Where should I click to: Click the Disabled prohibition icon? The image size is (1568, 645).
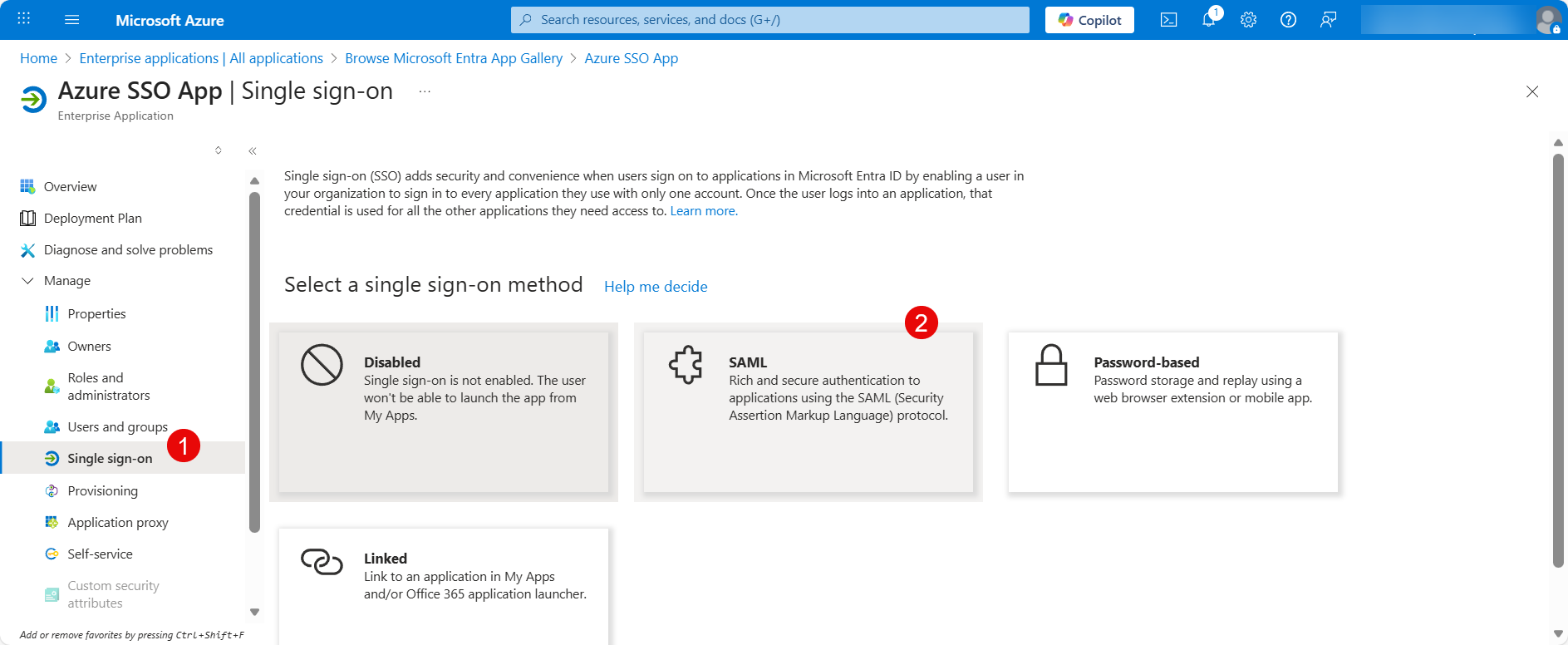point(322,365)
